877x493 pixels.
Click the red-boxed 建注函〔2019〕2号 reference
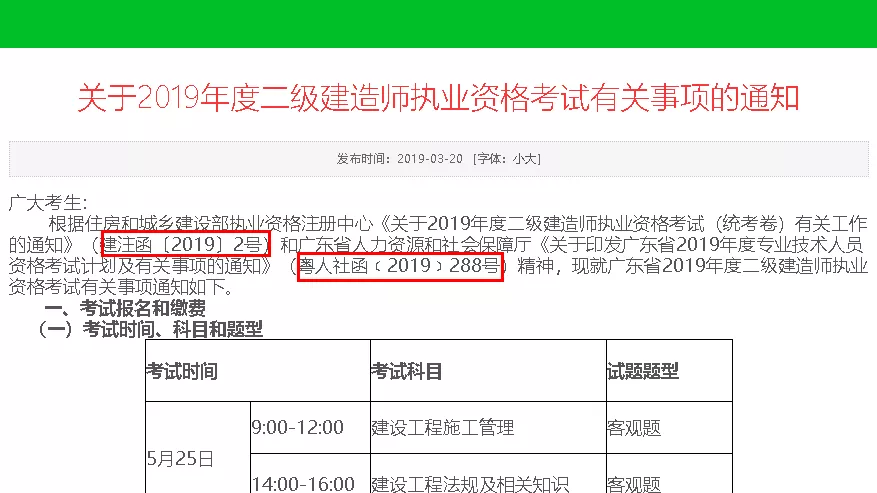pos(186,245)
